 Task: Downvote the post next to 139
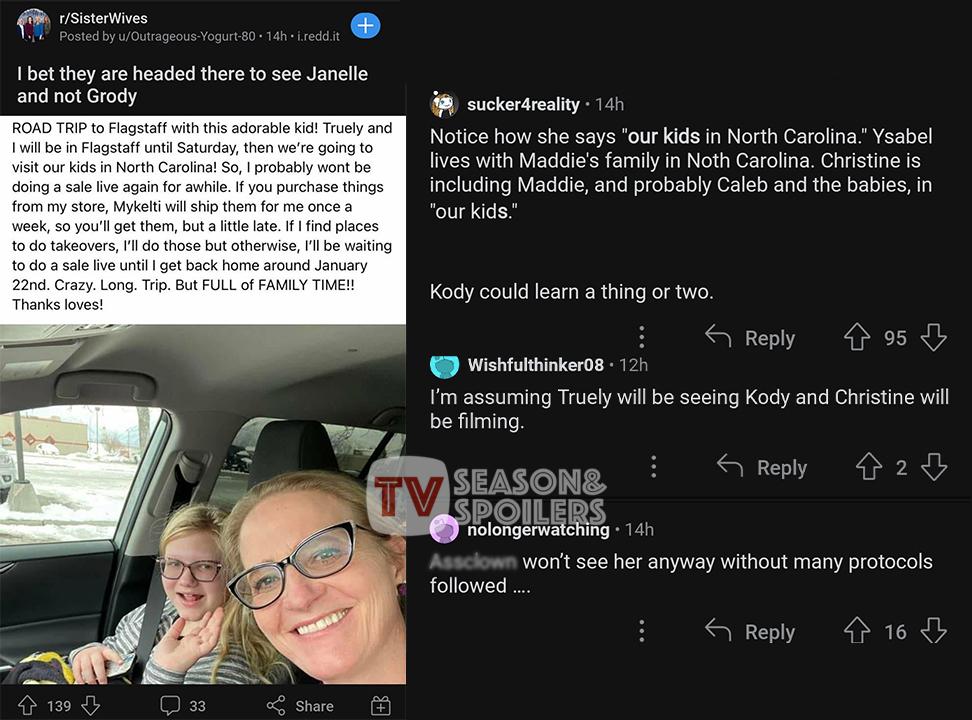point(91,706)
